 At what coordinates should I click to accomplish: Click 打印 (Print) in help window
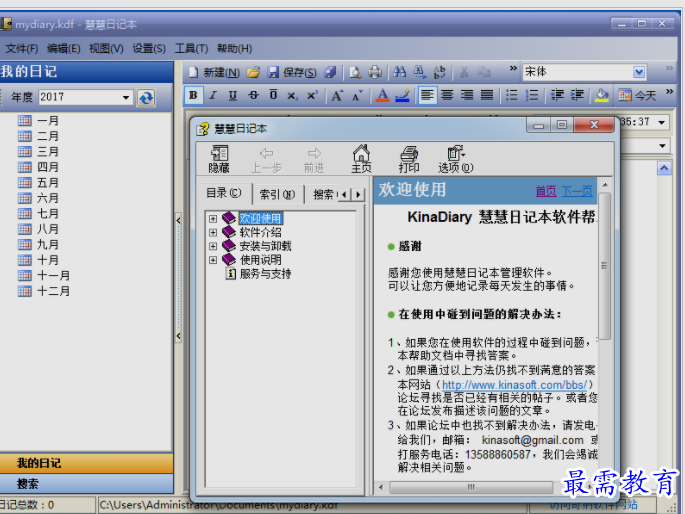(409, 159)
